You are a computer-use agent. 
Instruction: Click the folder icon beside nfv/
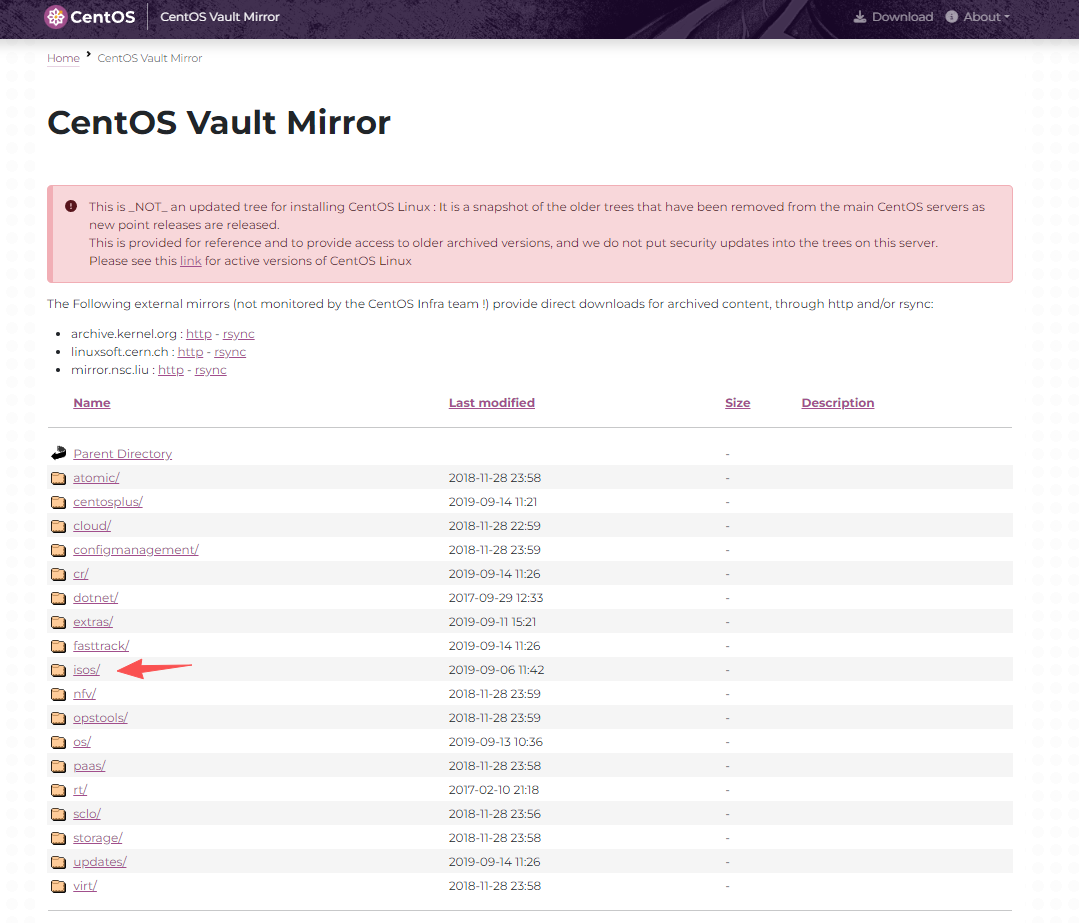(x=58, y=694)
